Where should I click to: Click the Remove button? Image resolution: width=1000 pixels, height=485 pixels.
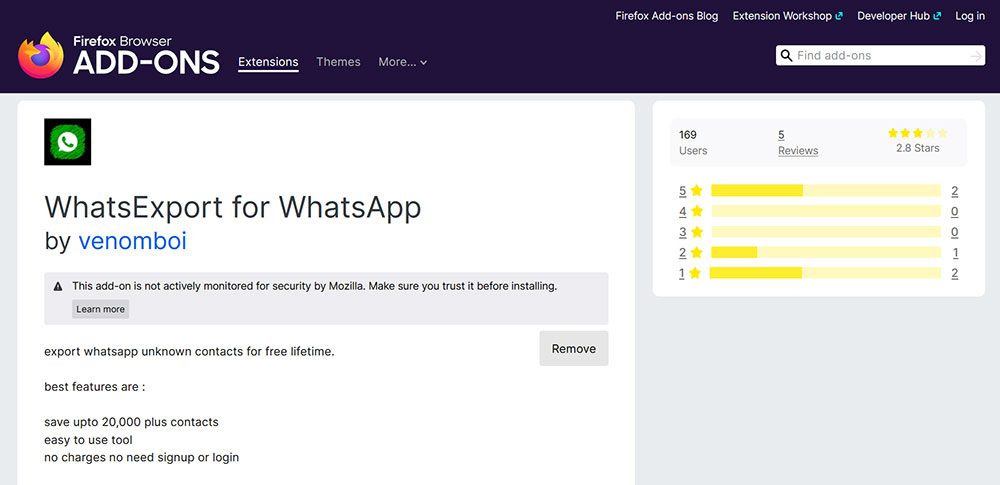pos(574,348)
